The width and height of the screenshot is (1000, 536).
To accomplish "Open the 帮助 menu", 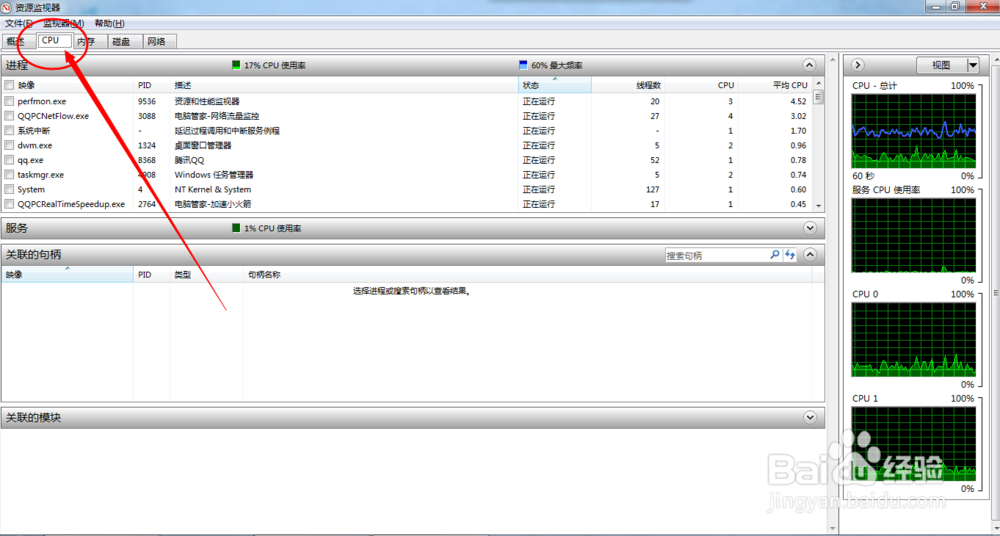I will click(x=109, y=24).
